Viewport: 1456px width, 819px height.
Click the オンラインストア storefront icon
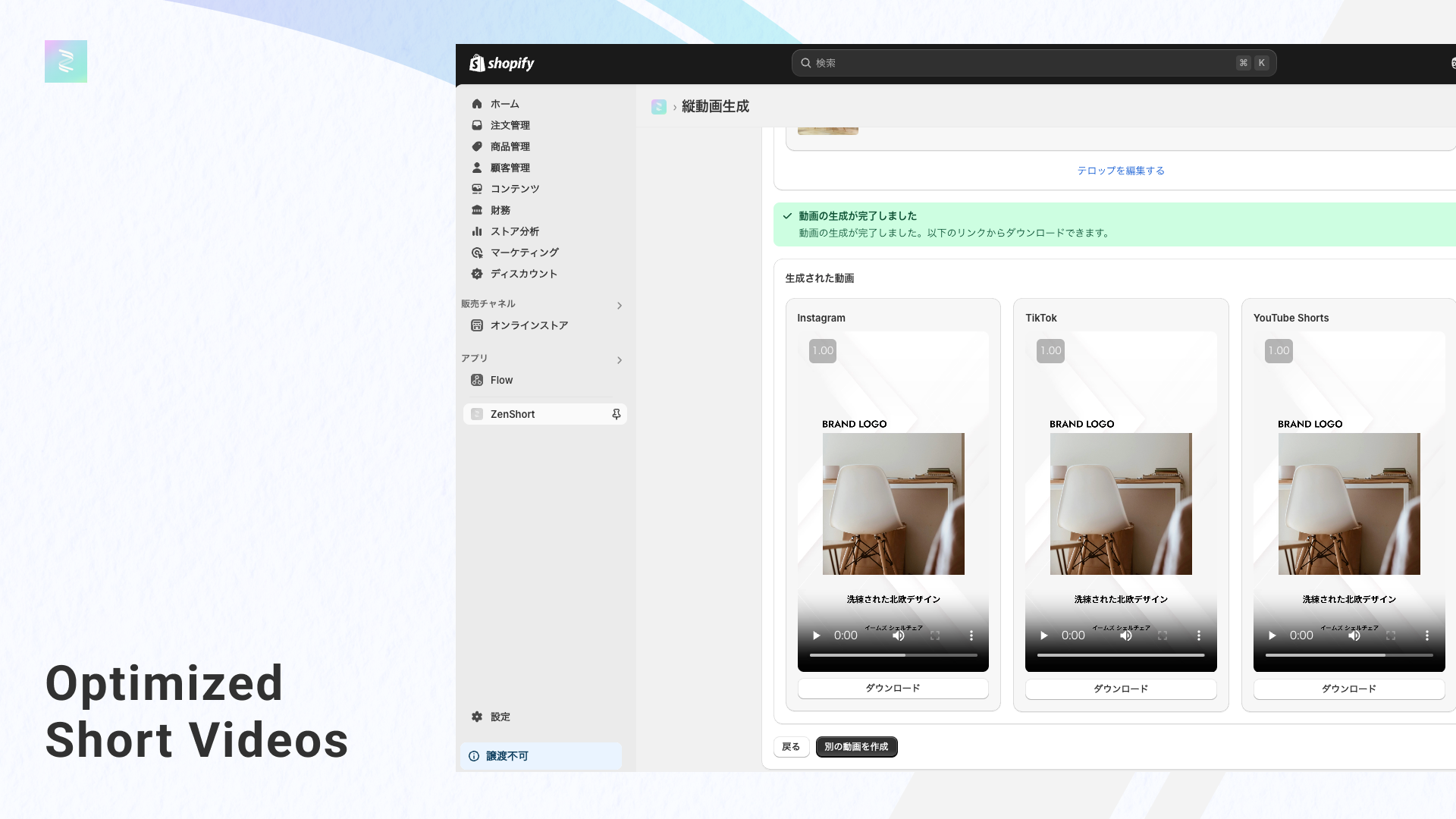477,325
